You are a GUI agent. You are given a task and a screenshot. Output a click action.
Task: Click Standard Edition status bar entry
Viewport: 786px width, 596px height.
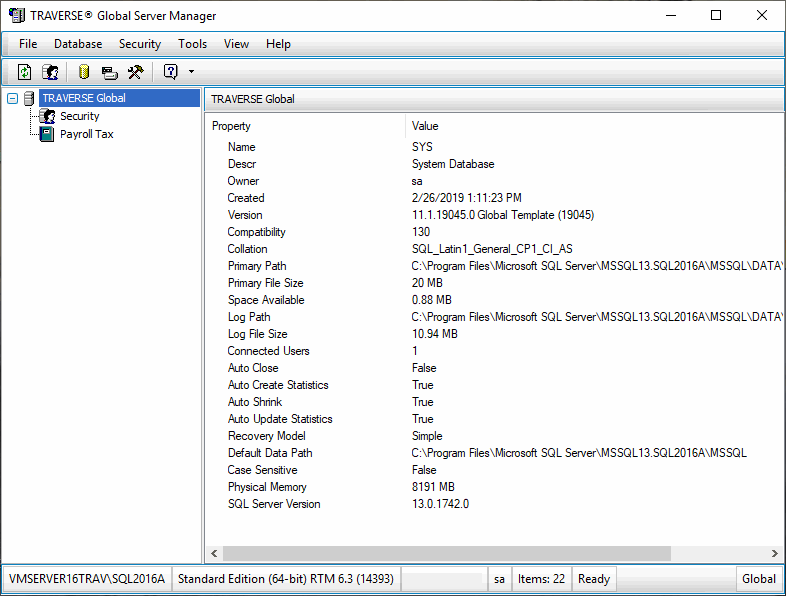point(286,579)
